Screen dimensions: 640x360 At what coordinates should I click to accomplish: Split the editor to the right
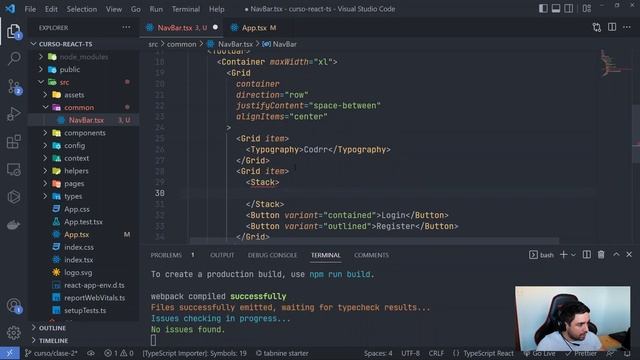(x=612, y=27)
